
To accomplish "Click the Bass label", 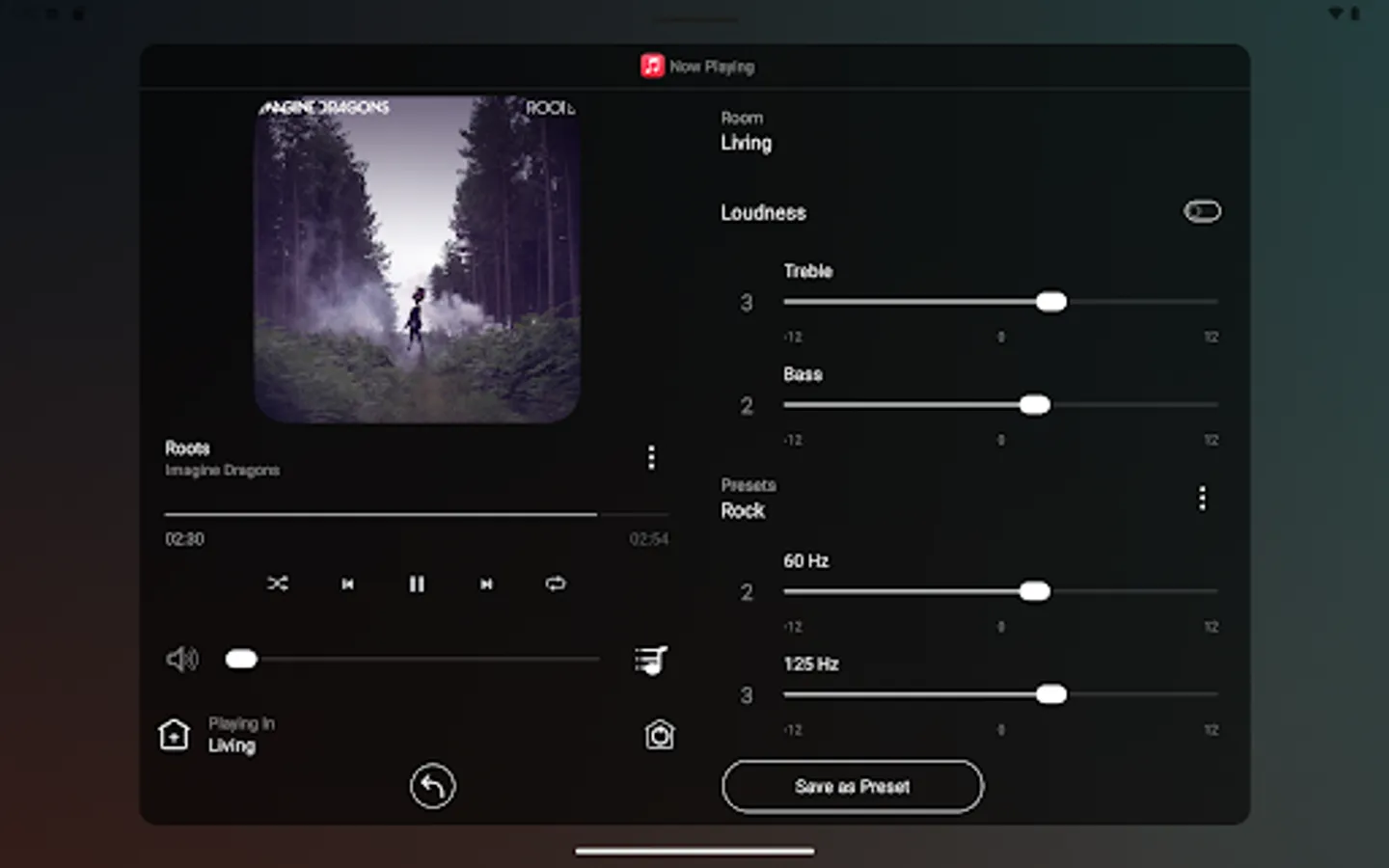I will click(x=803, y=374).
